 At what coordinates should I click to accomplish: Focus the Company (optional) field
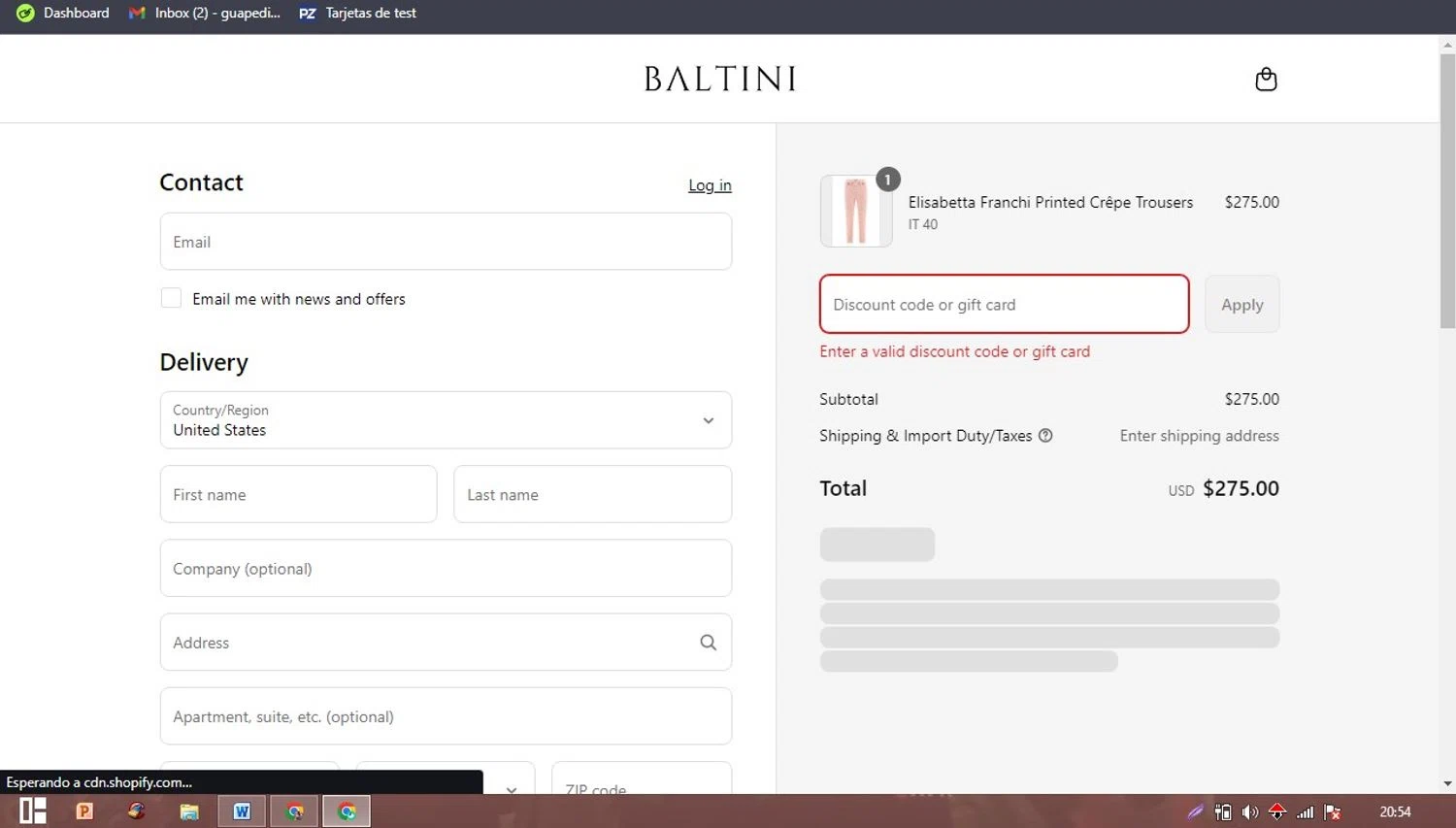coord(446,568)
